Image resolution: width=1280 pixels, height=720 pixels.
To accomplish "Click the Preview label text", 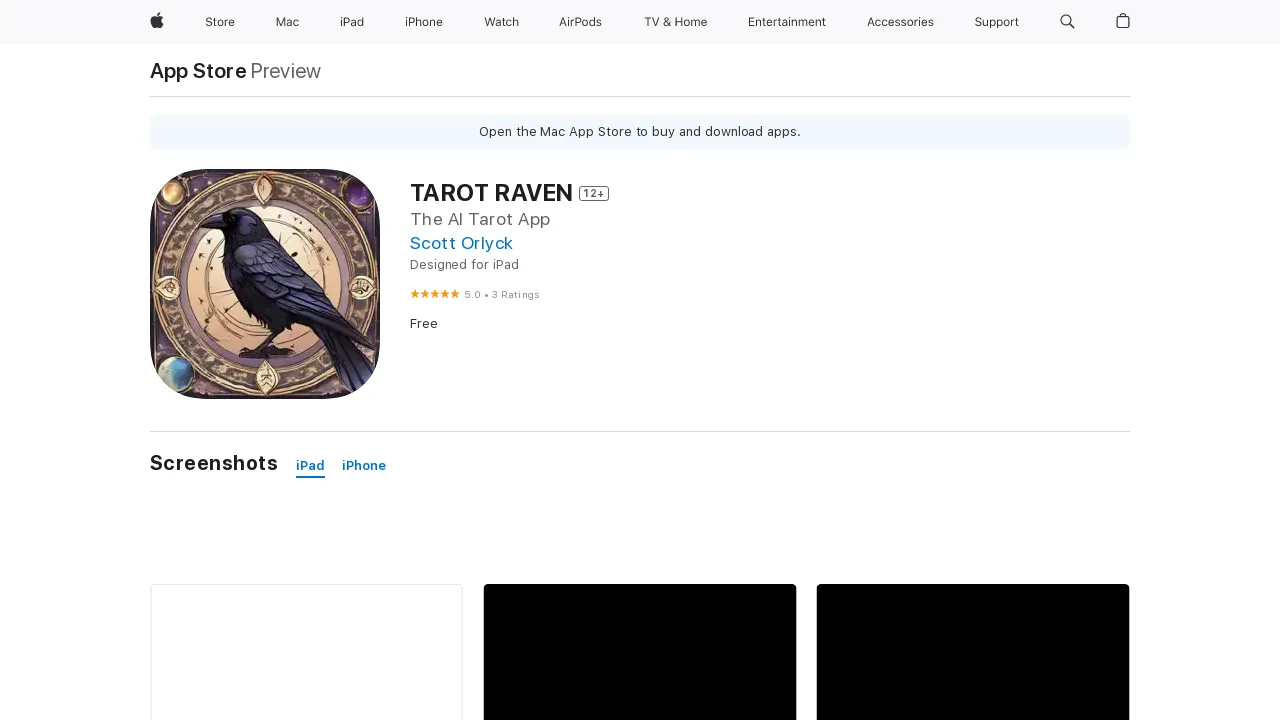I will coord(286,71).
